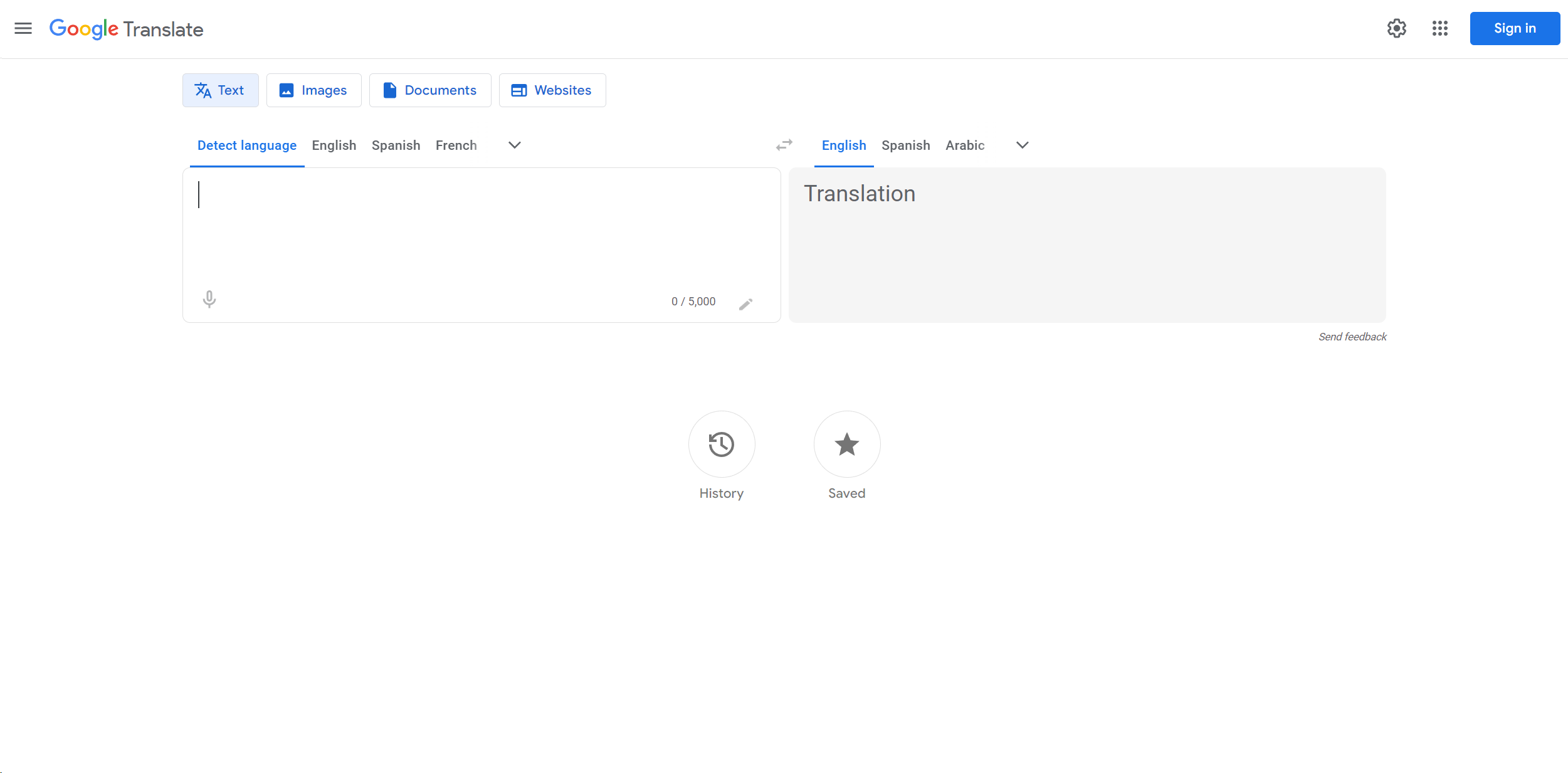Switch to the Images translation tab
Screen dimensions: 1568x773
pos(313,90)
